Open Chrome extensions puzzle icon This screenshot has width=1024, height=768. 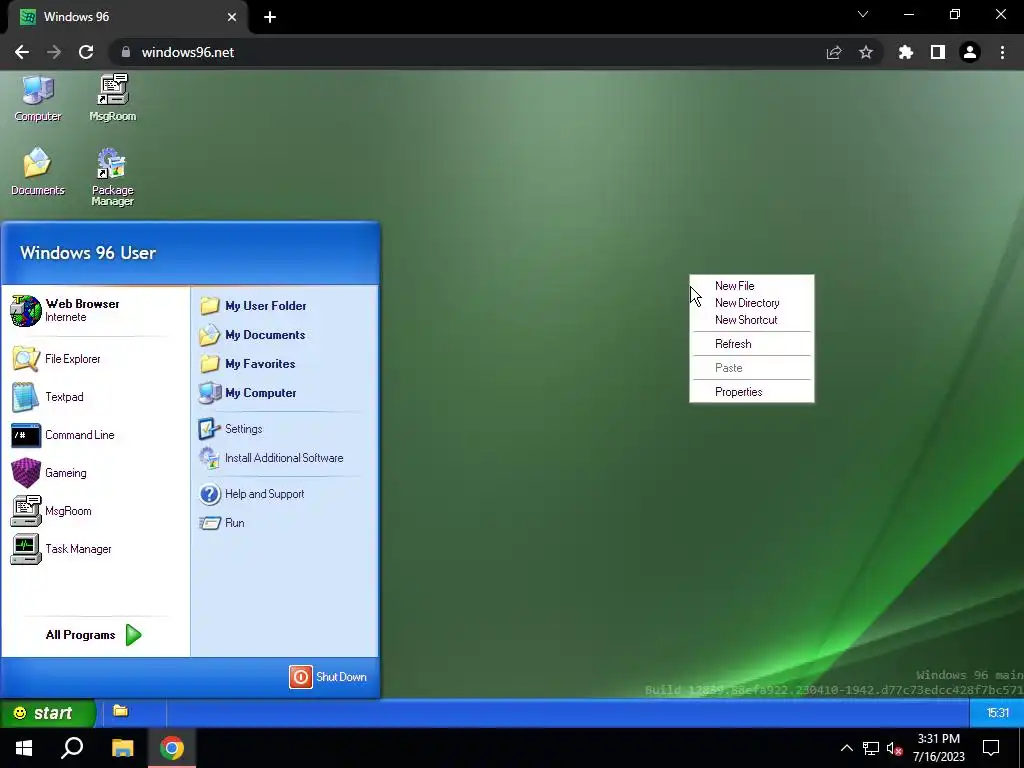(905, 52)
